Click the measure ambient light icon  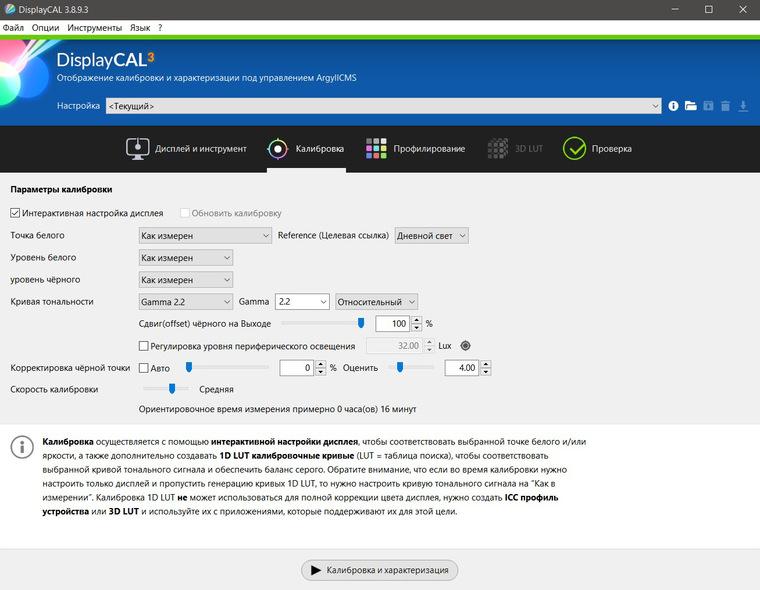(x=465, y=346)
